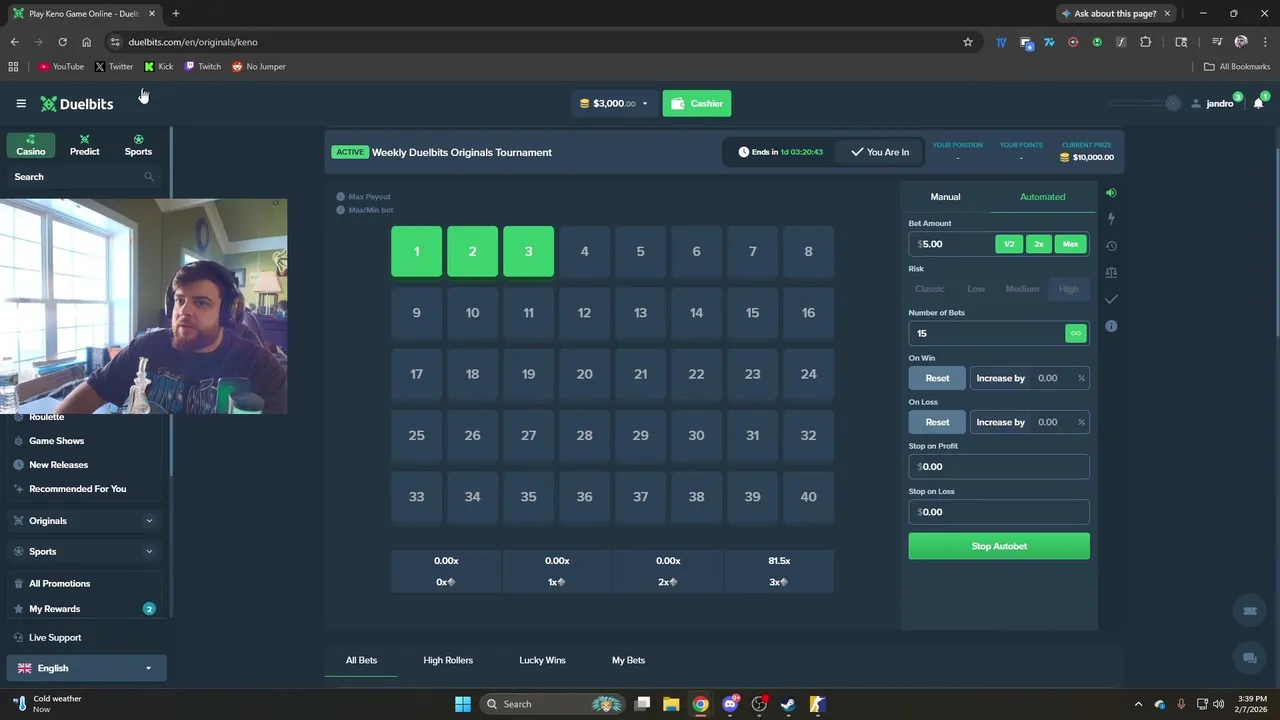The image size is (1280, 720).
Task: Open Chrome three-dot menu
Action: (x=1264, y=42)
